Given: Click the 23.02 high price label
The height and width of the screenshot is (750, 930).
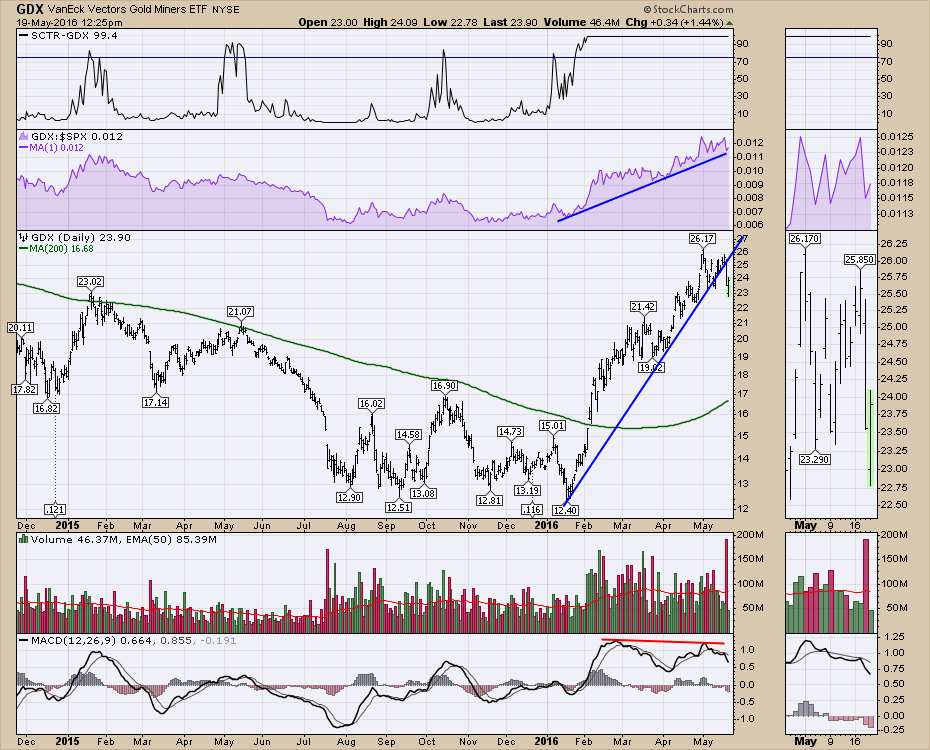Looking at the screenshot, I should [90, 282].
